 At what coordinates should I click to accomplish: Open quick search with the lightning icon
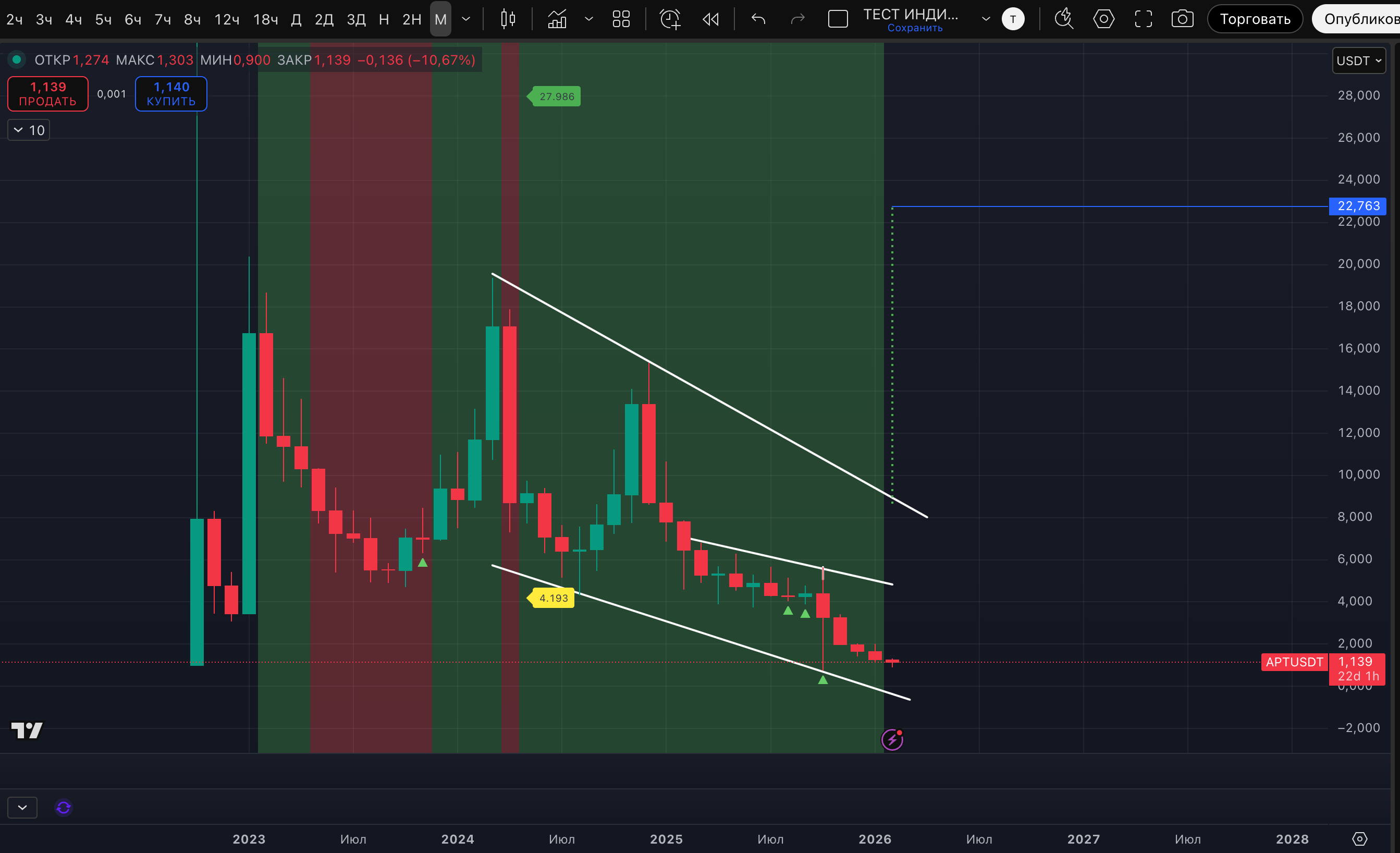pos(1064,19)
